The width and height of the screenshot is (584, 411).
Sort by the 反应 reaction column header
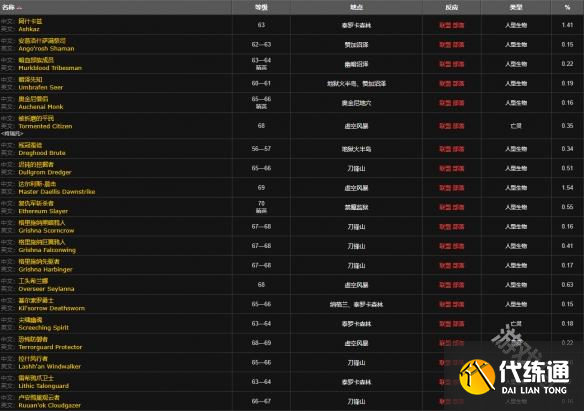click(451, 7)
